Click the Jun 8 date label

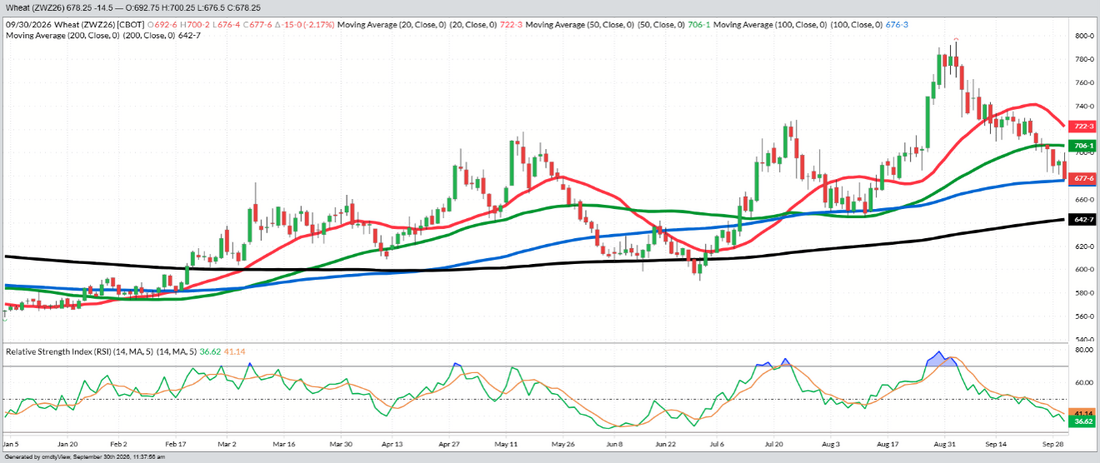[615, 444]
